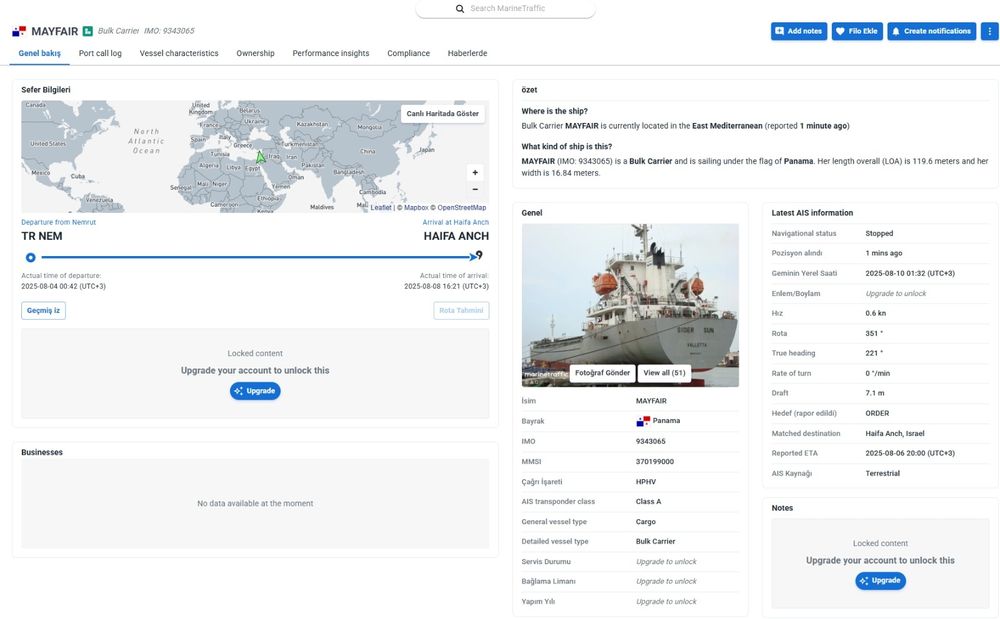Click Canlı Haritada Göster button
The height and width of the screenshot is (619, 1000).
tap(443, 113)
